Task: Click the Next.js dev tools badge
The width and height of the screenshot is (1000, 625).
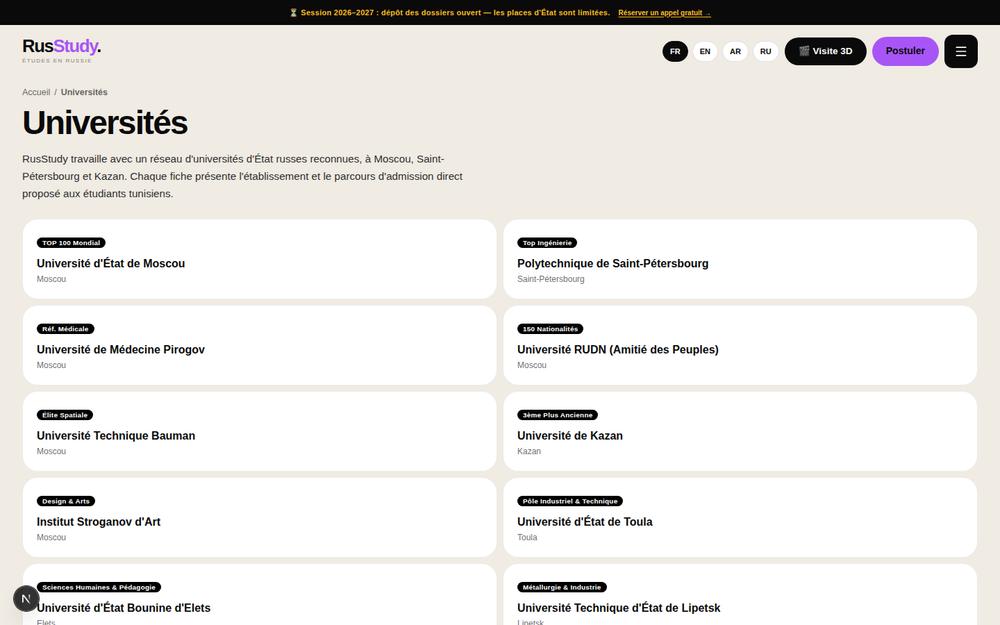Action: 26,598
